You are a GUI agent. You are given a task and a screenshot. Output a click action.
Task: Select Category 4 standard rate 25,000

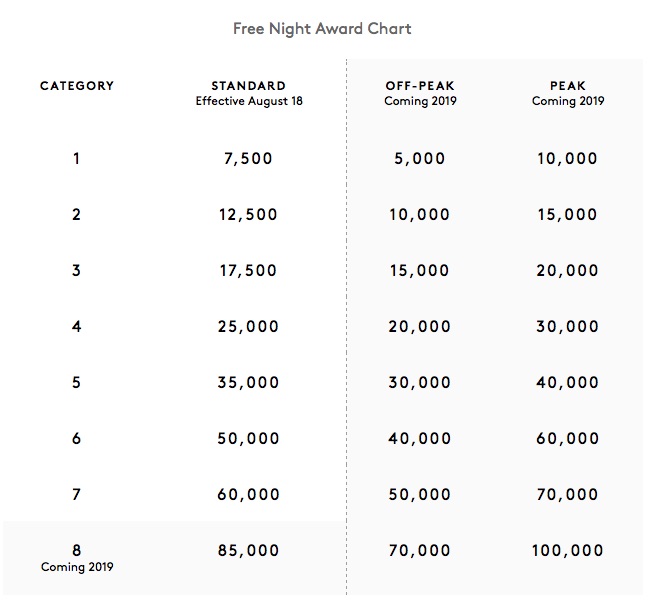pos(248,326)
